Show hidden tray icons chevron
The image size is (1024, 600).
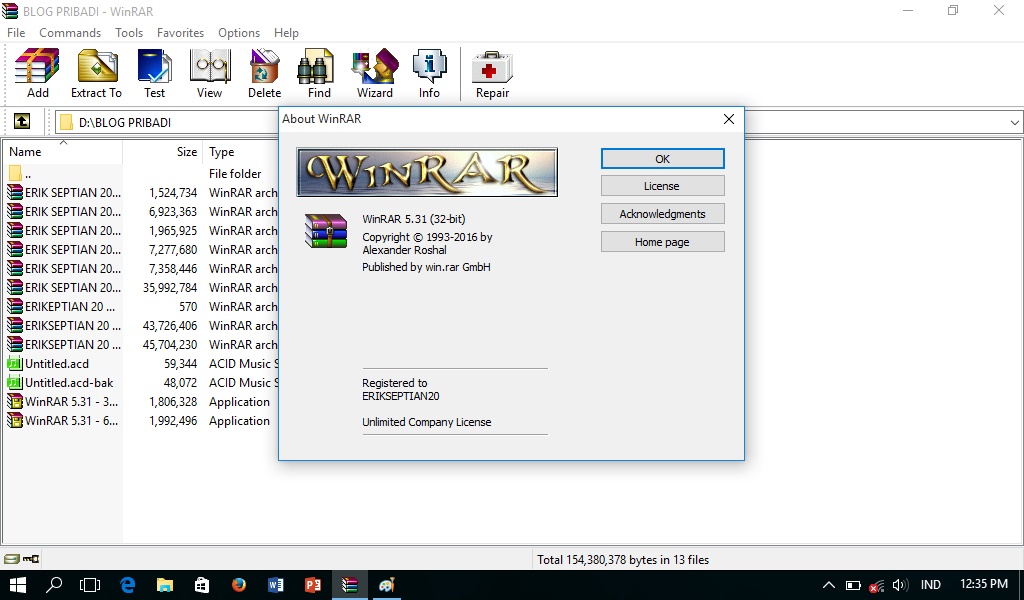click(x=828, y=585)
